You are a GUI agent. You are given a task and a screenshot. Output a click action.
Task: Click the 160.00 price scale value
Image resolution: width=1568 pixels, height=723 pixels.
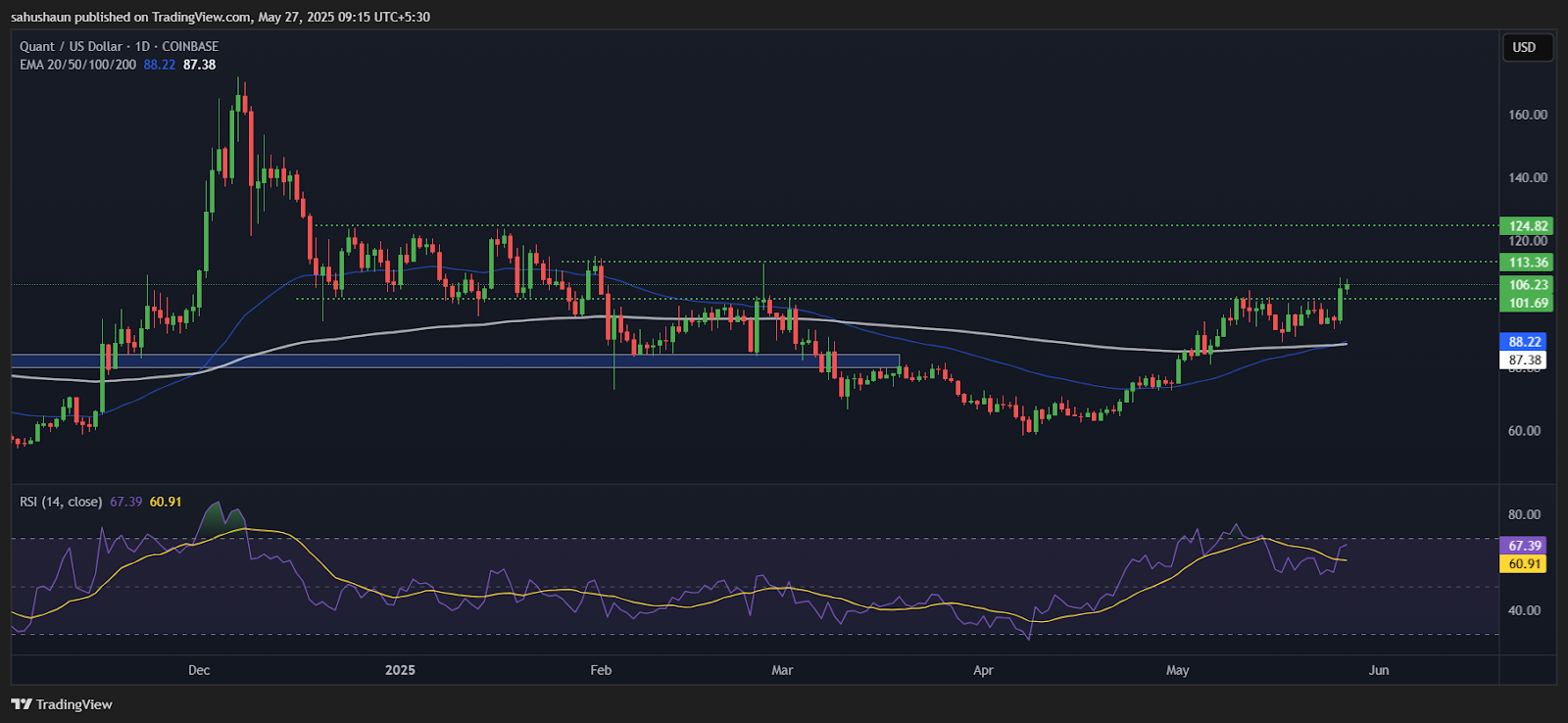click(1527, 115)
